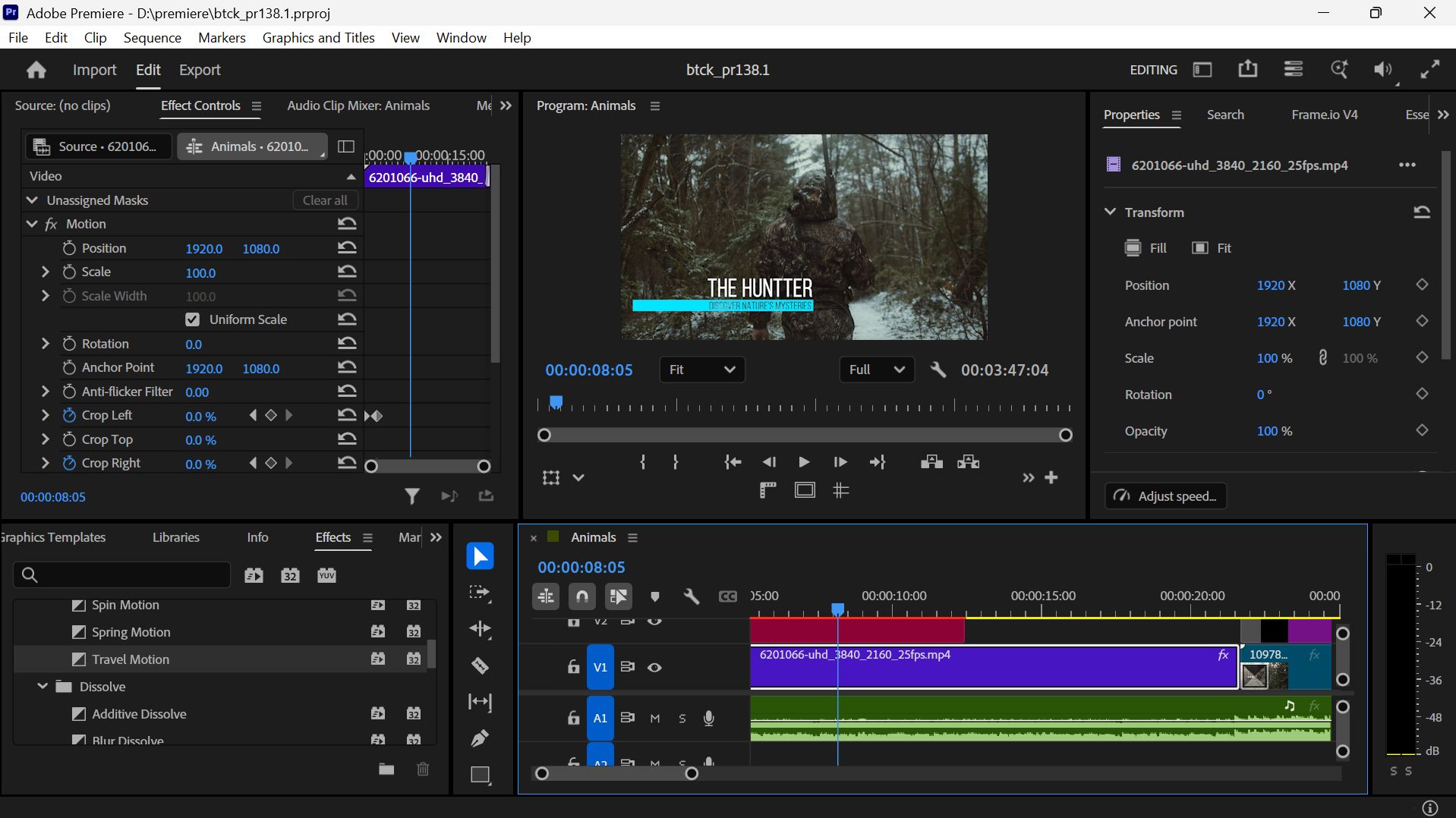
Task: Collapse the Transform section in Properties
Action: click(1110, 212)
